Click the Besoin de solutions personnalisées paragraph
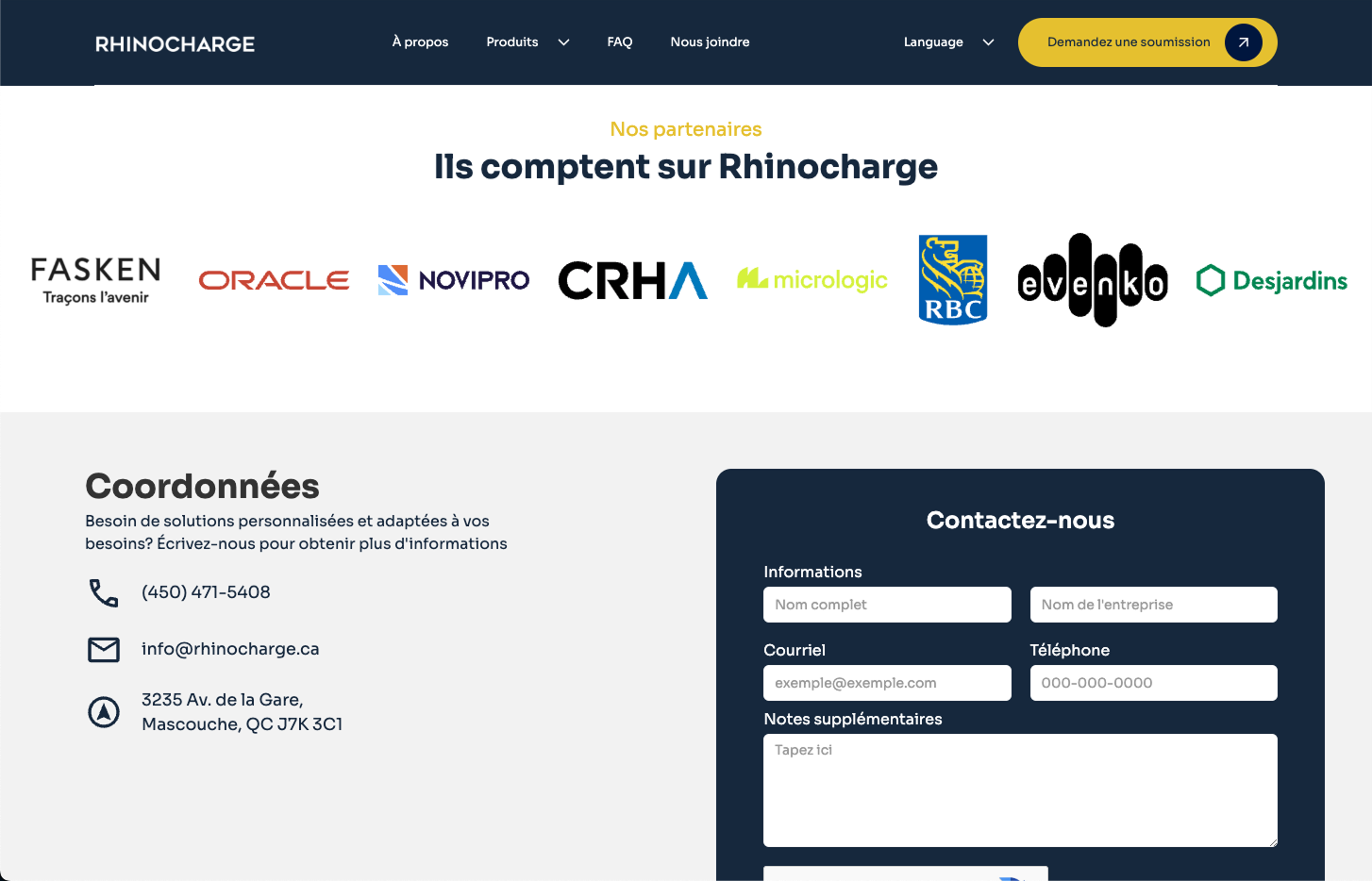Image resolution: width=1372 pixels, height=881 pixels. 296,532
